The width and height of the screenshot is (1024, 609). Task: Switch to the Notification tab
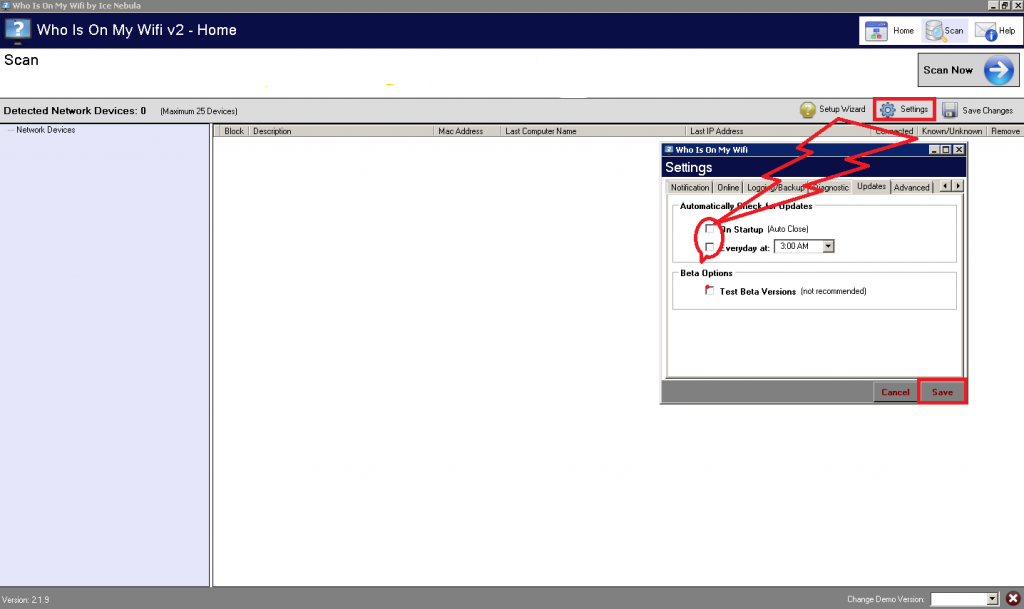pos(690,187)
